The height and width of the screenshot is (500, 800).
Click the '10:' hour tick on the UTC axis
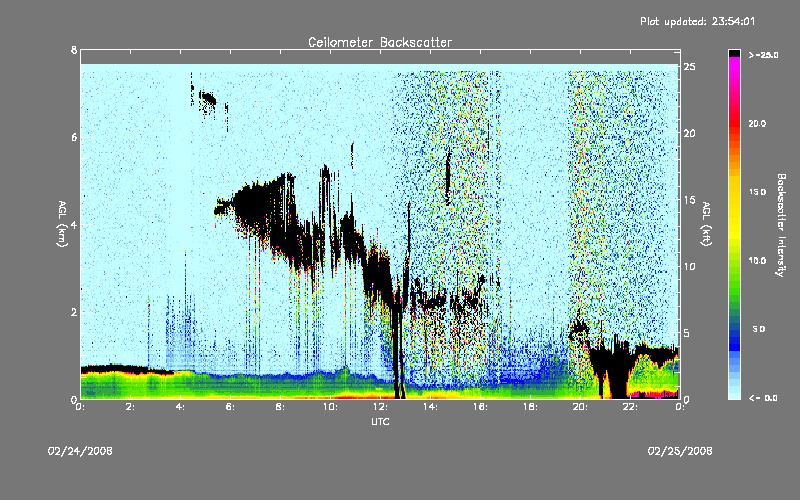pos(330,407)
